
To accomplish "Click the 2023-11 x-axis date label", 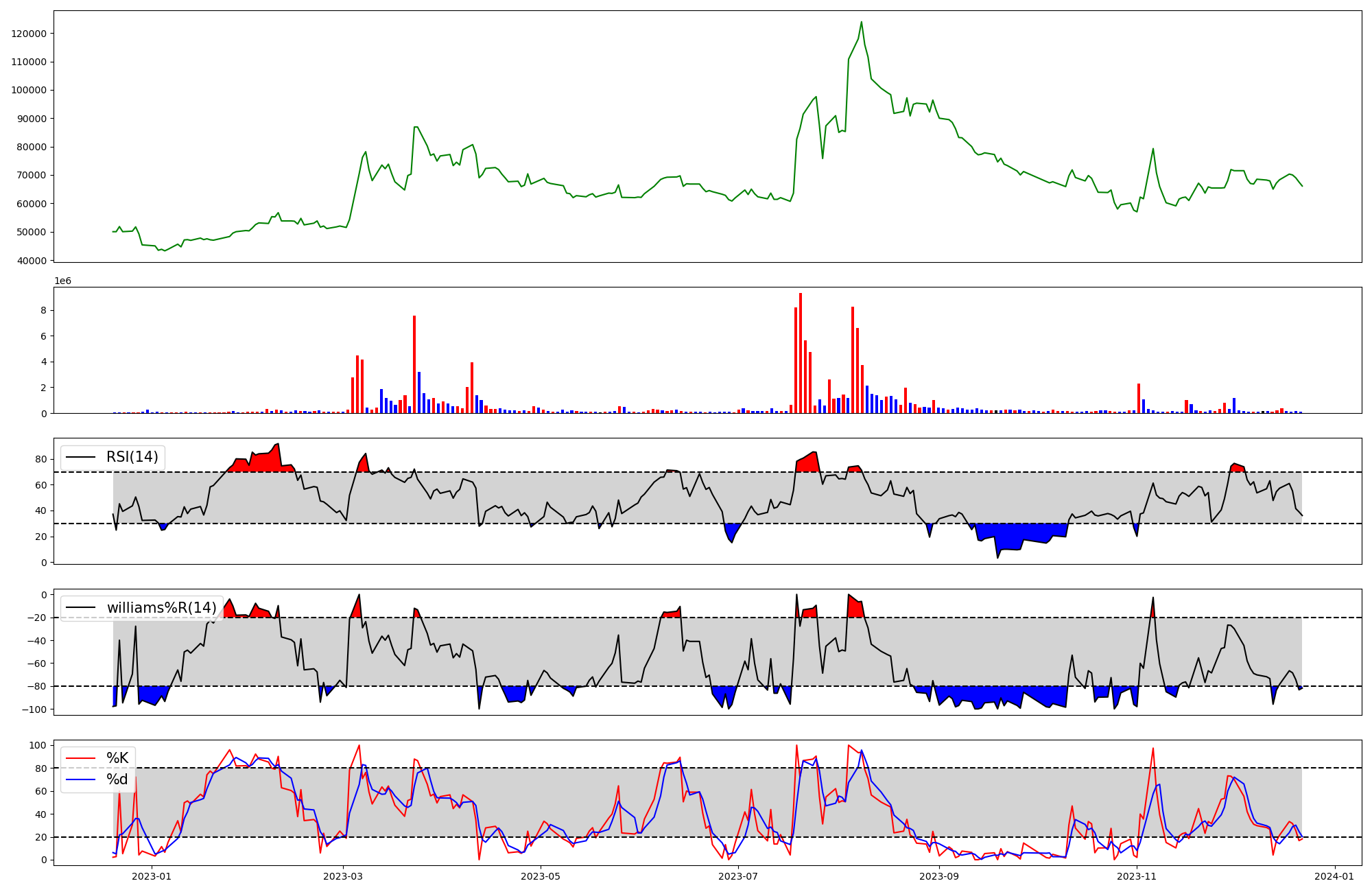I will (x=1137, y=876).
